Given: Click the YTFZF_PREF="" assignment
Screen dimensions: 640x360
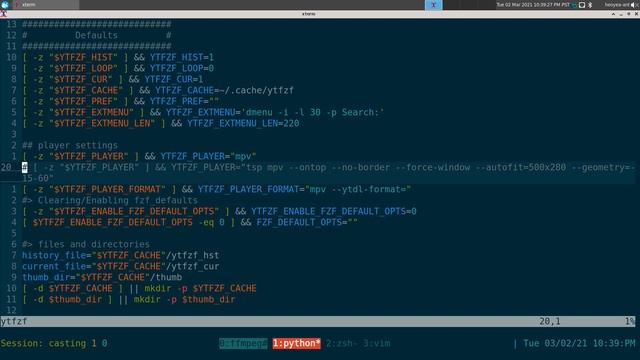Looking at the screenshot, I should point(184,101).
